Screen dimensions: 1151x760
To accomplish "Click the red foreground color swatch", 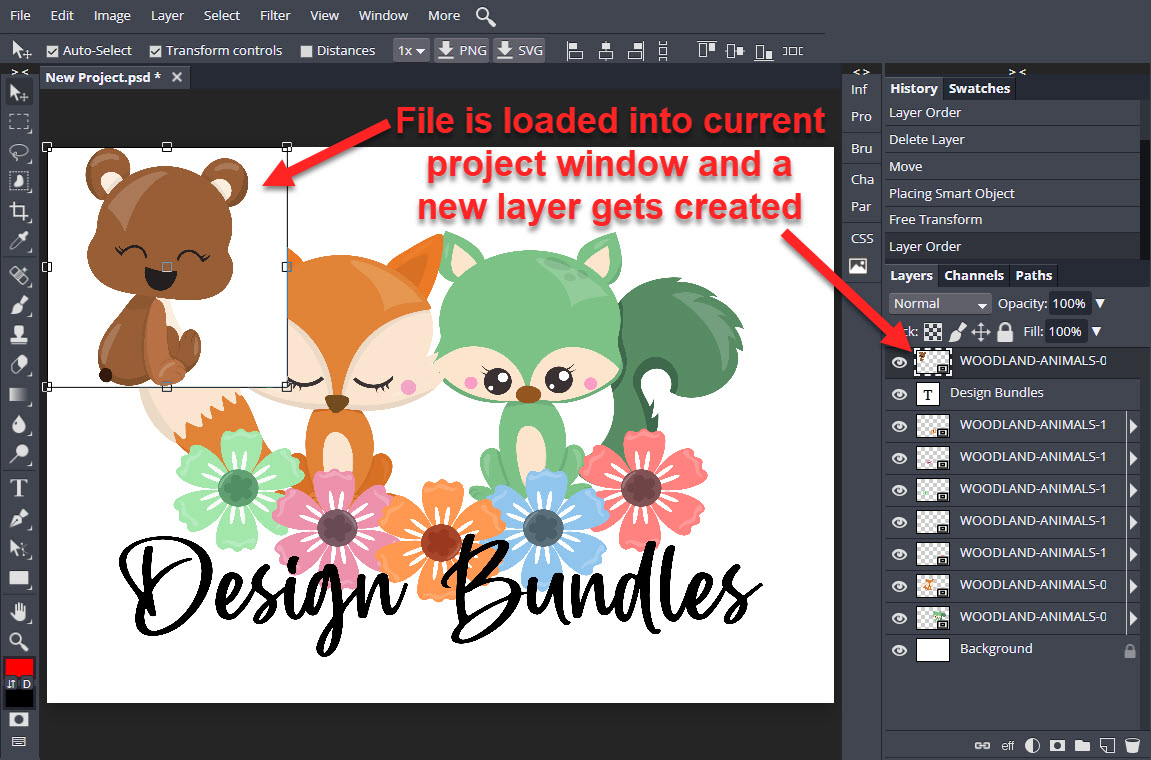I will coord(19,667).
